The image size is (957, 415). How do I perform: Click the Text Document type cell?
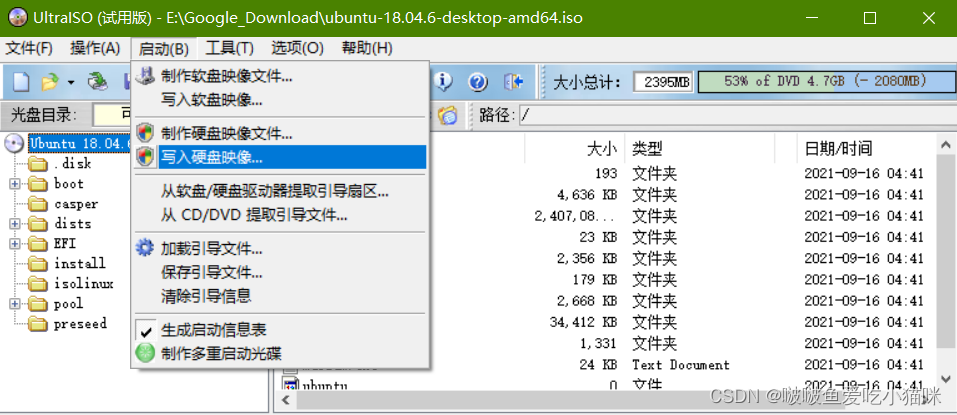pos(681,365)
